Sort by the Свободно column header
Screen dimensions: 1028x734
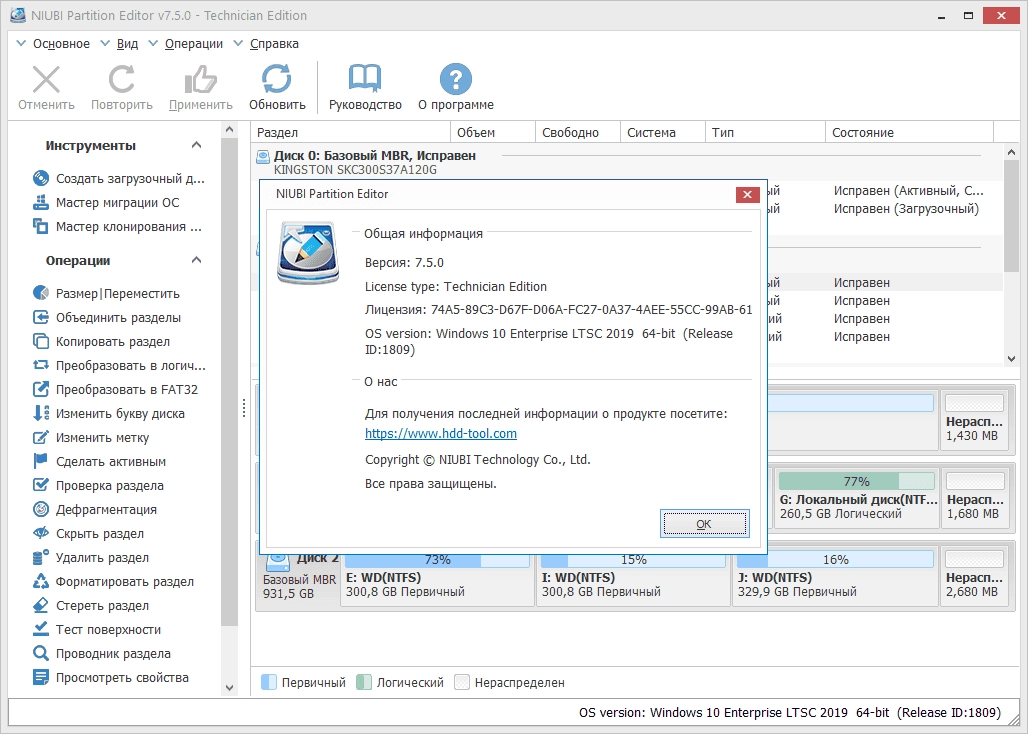click(578, 132)
